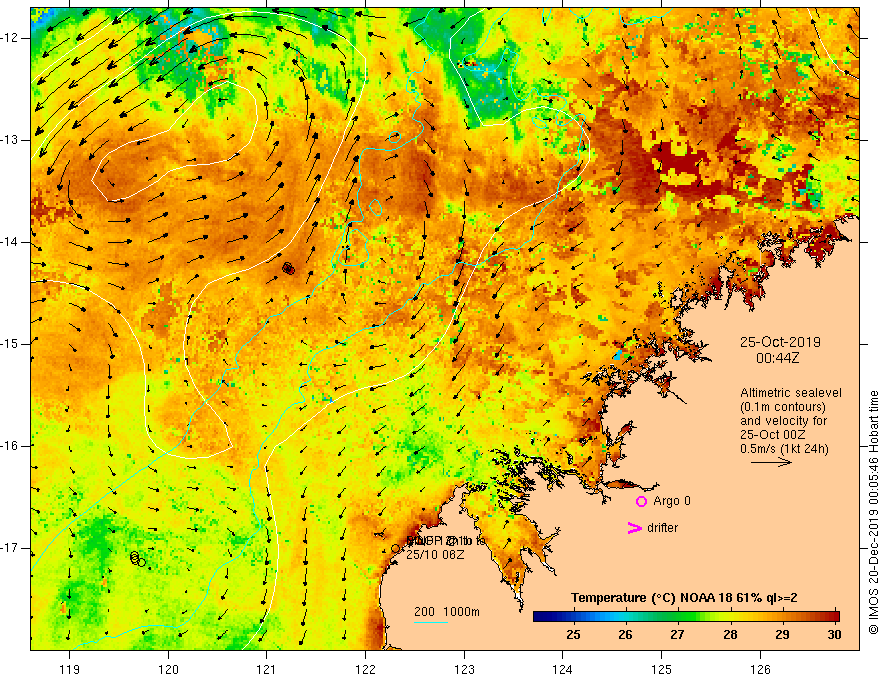Click the 'drifter' legend label

(x=662, y=528)
